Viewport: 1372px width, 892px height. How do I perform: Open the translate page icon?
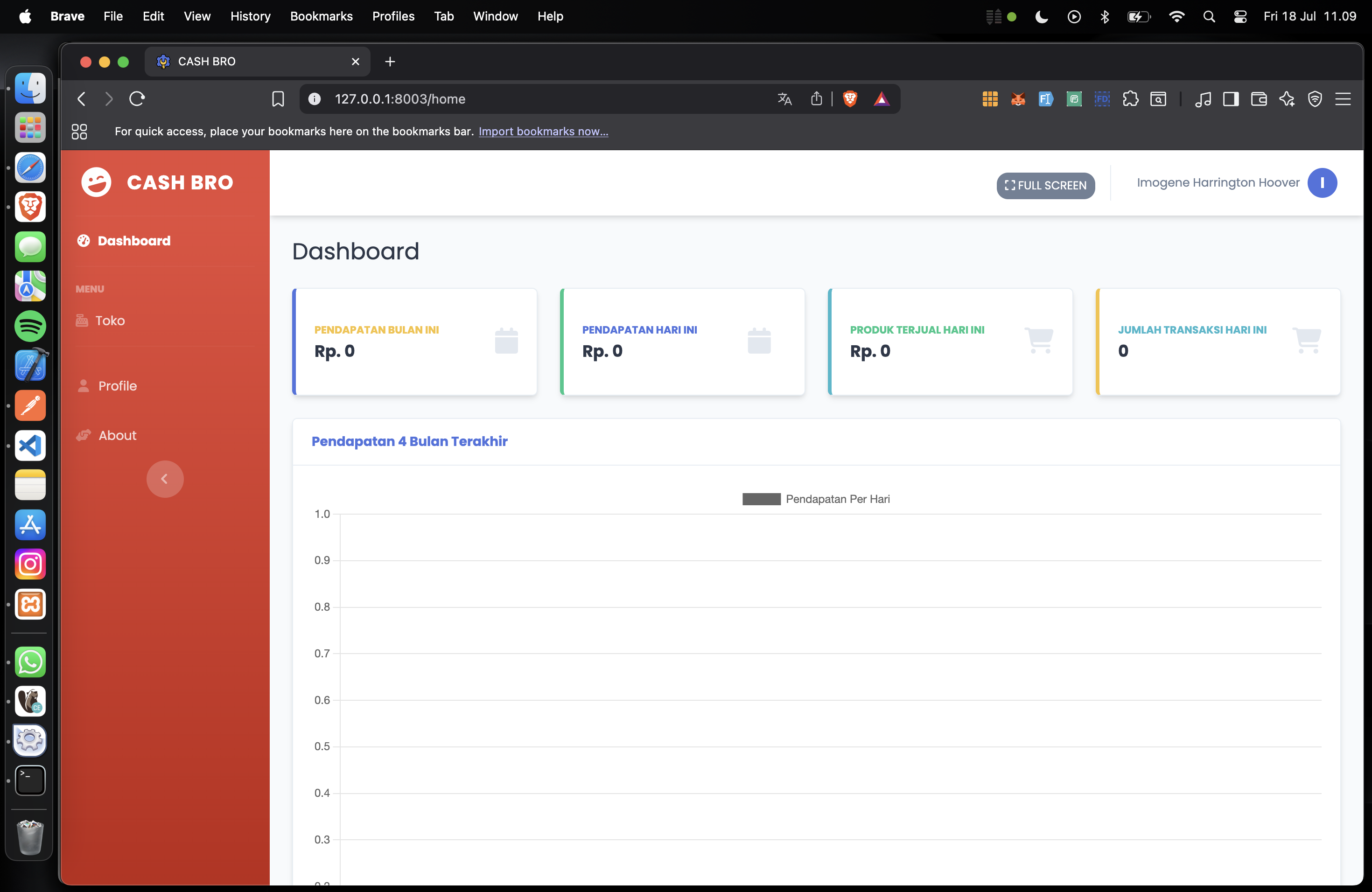pyautogui.click(x=784, y=99)
